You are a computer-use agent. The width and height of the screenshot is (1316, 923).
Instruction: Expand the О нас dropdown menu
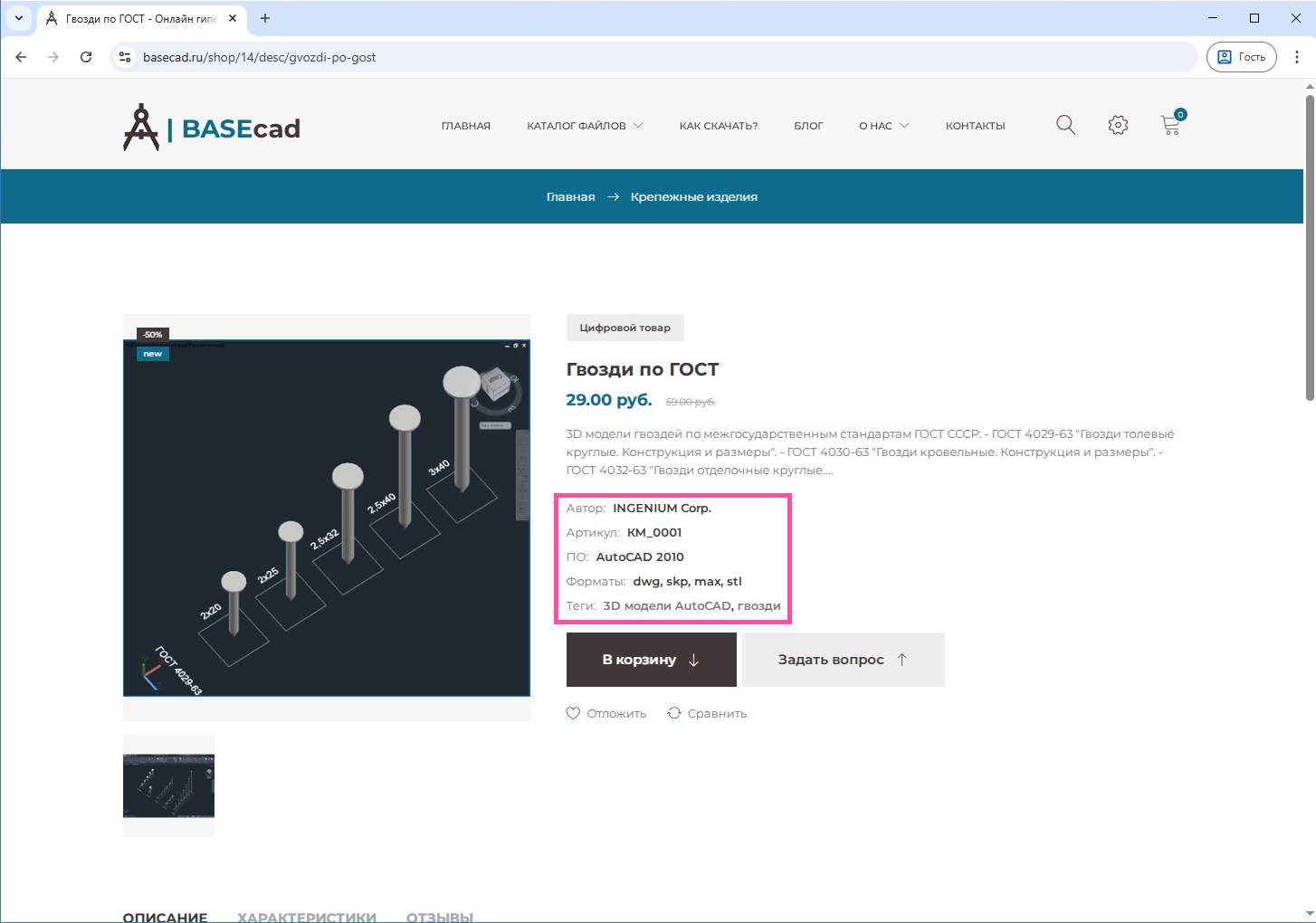883,126
